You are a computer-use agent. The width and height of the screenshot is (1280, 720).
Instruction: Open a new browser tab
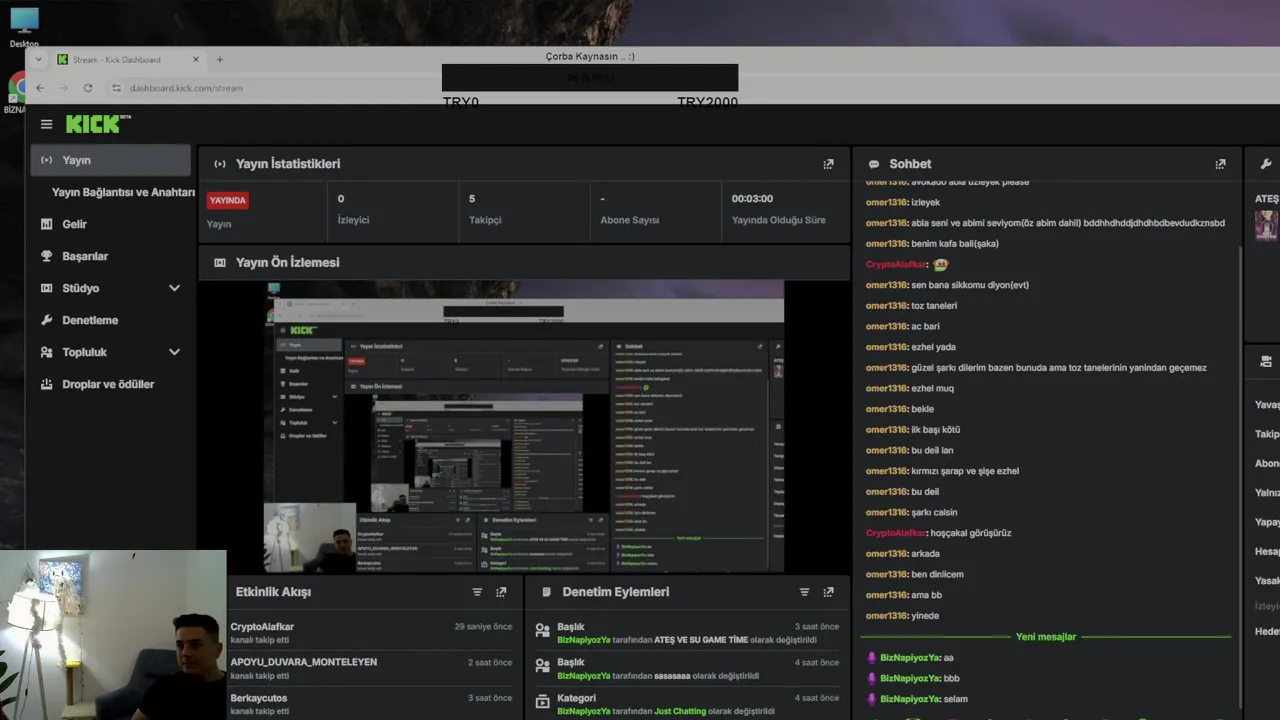220,60
